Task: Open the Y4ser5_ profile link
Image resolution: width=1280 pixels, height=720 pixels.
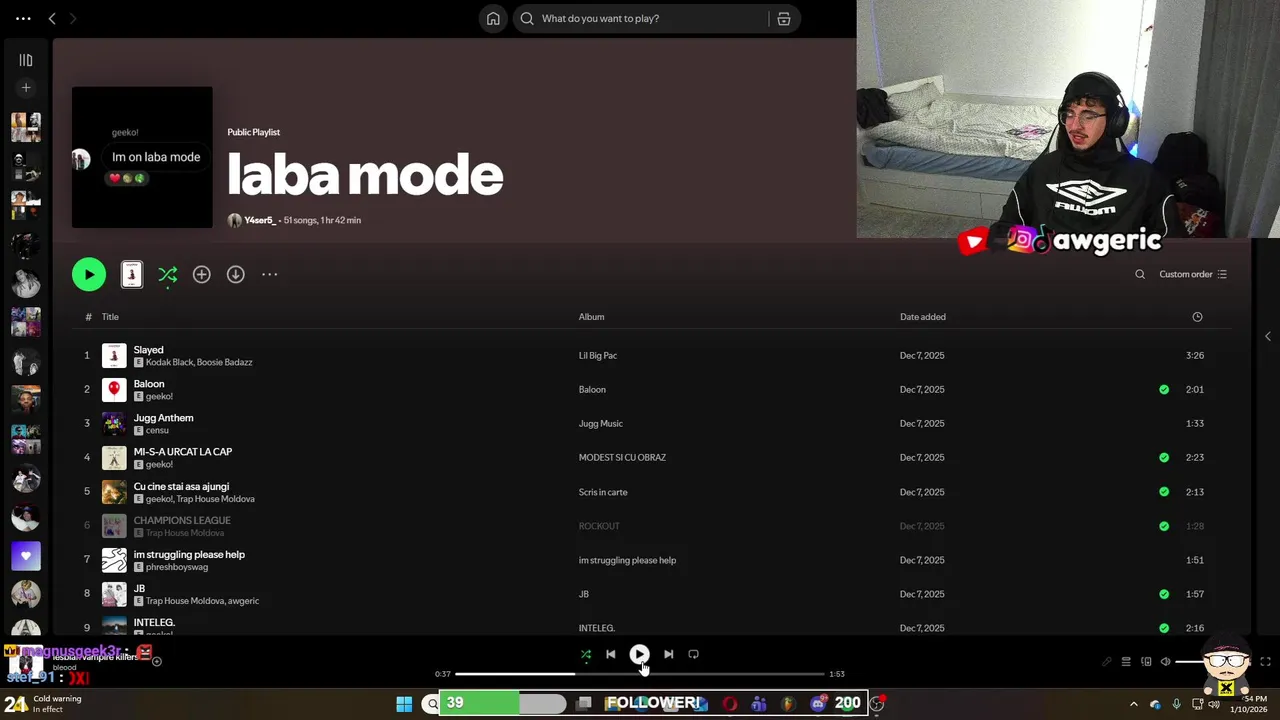Action: 260,220
